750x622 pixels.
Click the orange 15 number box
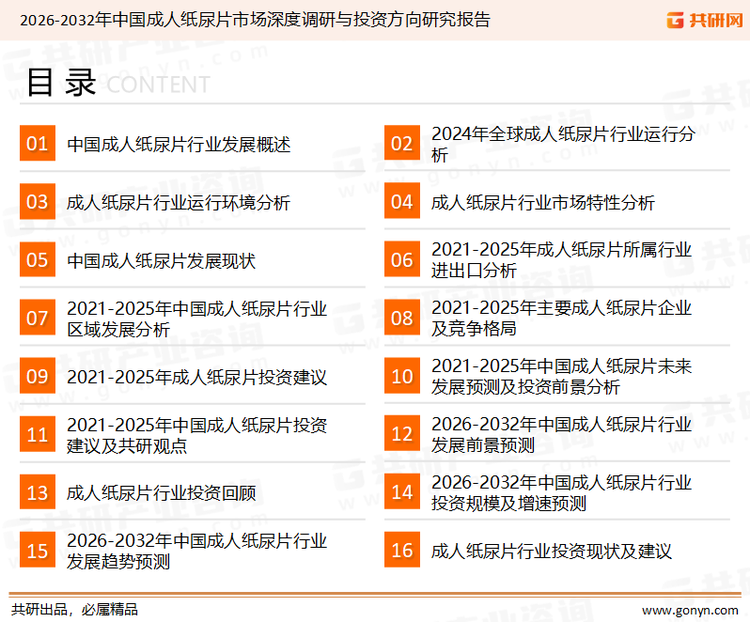(37, 550)
